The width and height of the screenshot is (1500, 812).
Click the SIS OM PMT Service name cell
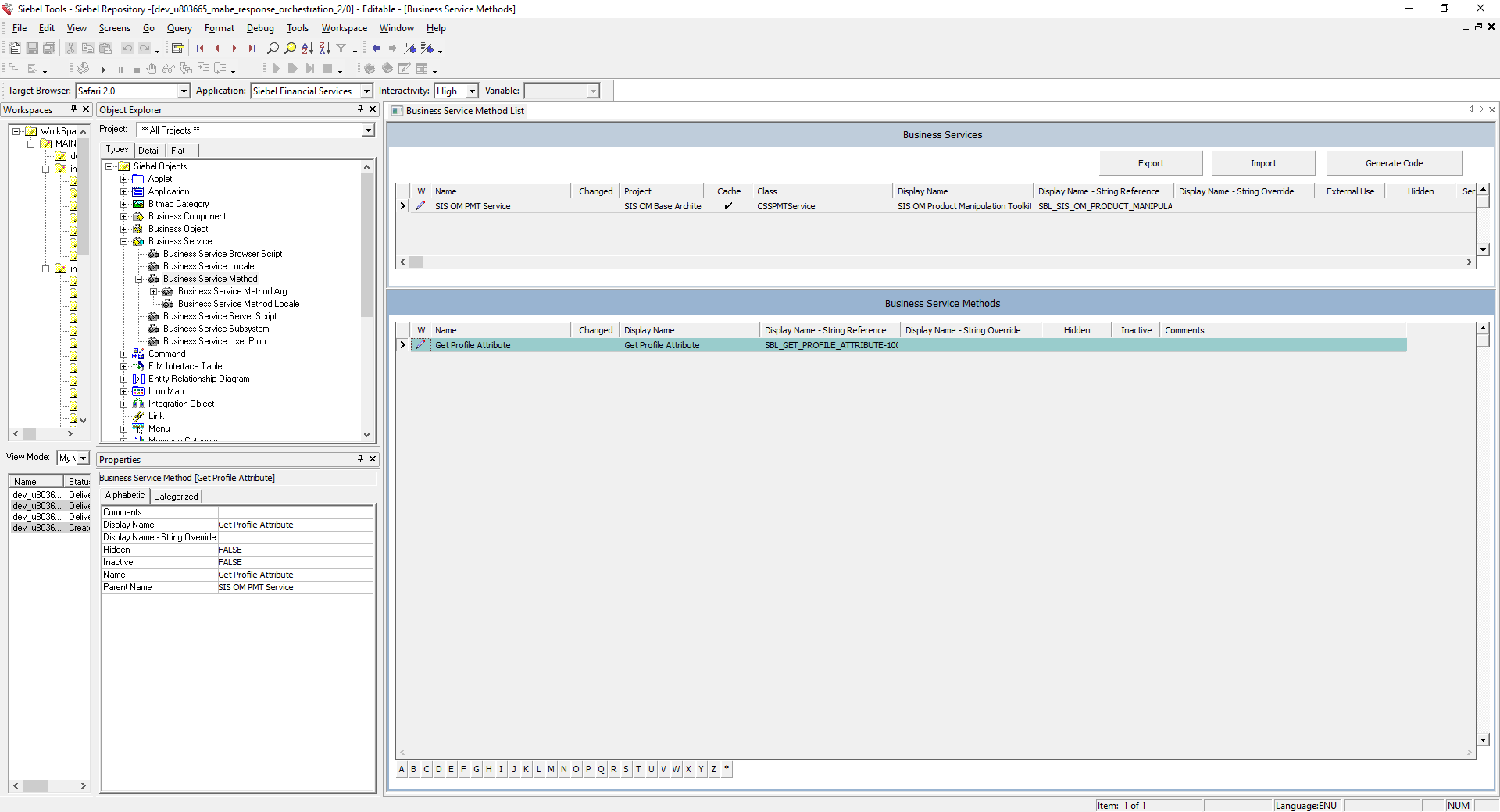pyautogui.click(x=502, y=206)
